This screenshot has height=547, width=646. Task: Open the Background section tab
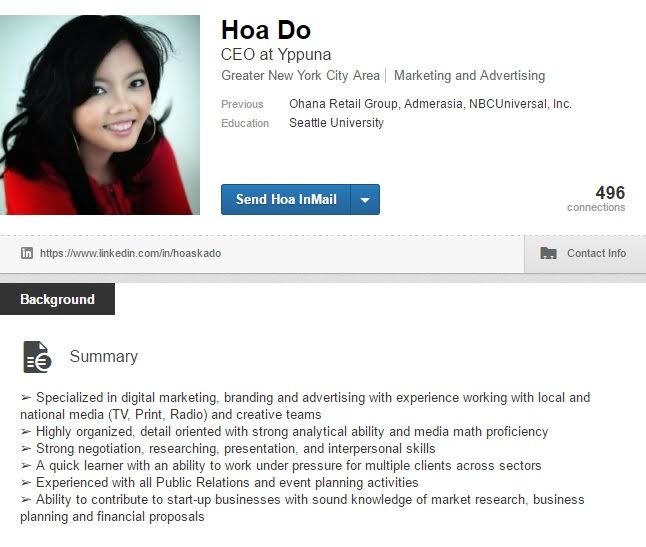[57, 299]
